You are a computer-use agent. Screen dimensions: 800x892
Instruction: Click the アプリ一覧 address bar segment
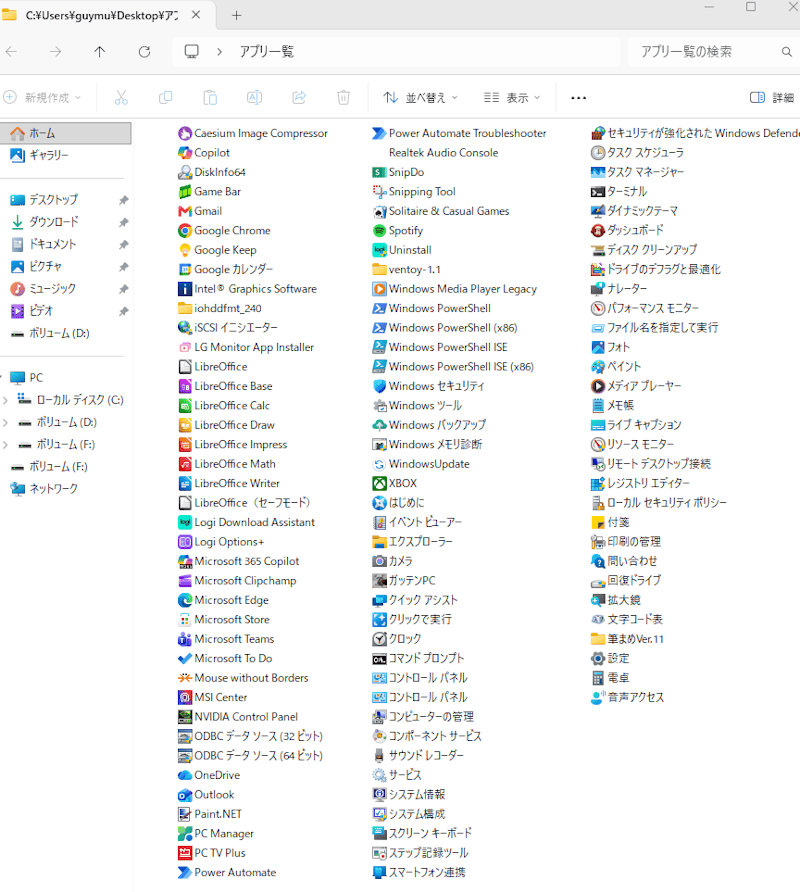[266, 52]
